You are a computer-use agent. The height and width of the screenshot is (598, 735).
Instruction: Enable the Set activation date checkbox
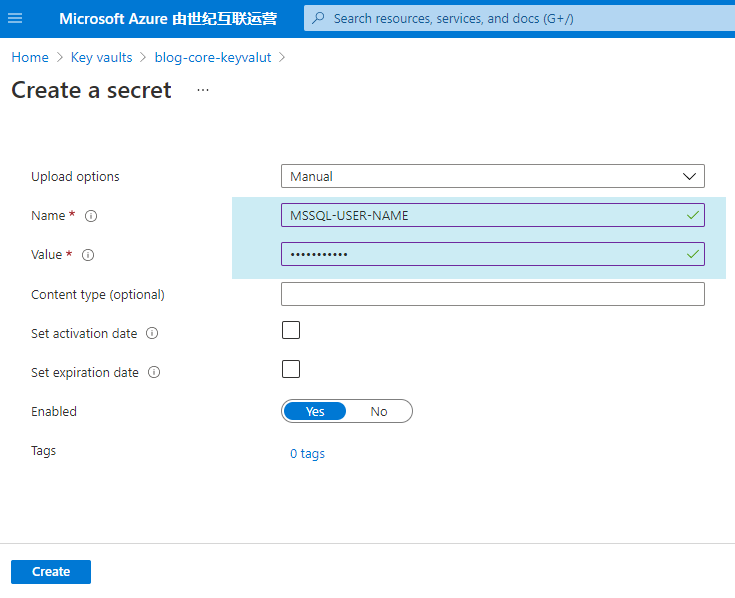point(291,330)
